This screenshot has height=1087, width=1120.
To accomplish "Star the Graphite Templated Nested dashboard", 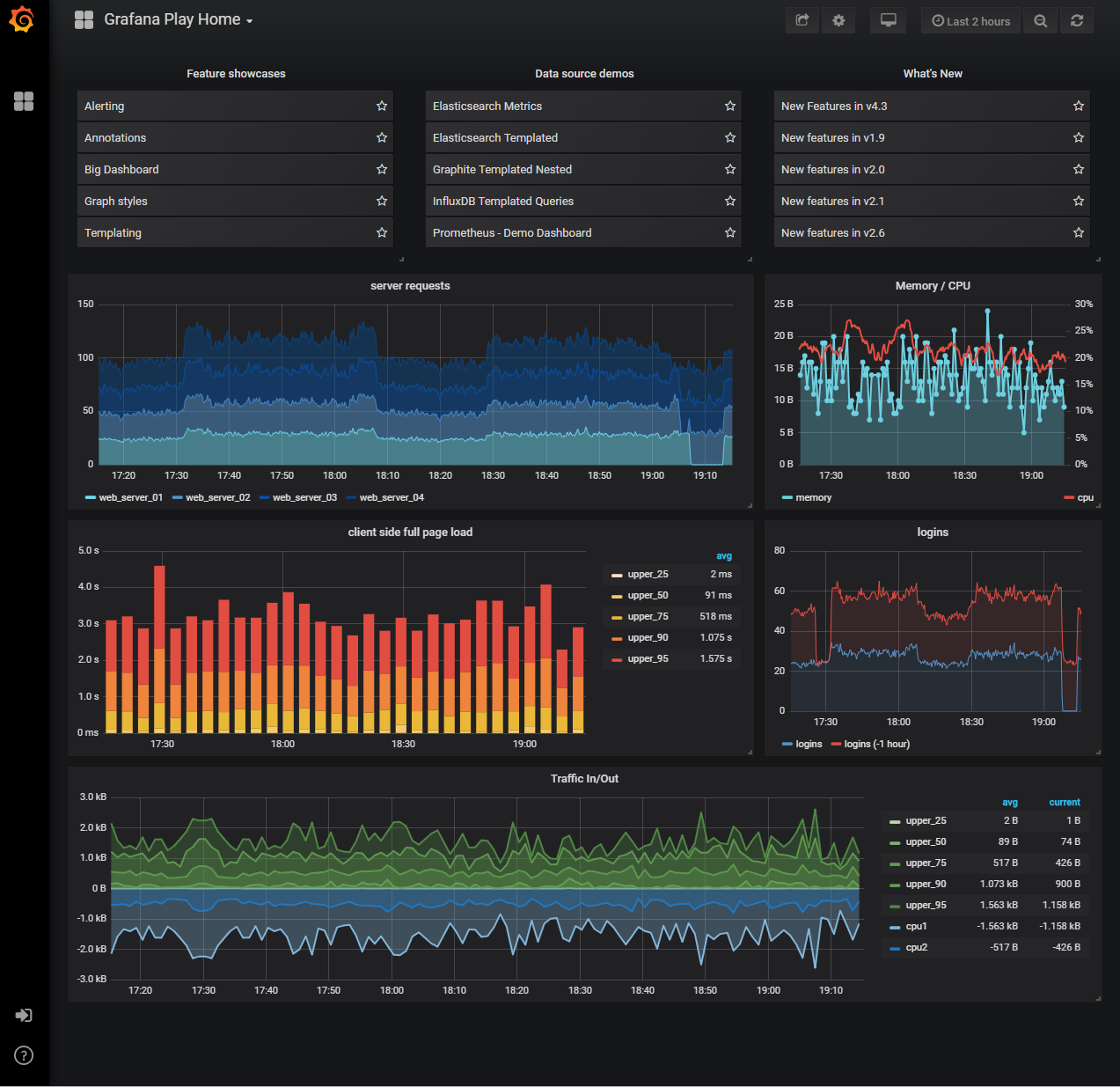I will (730, 169).
